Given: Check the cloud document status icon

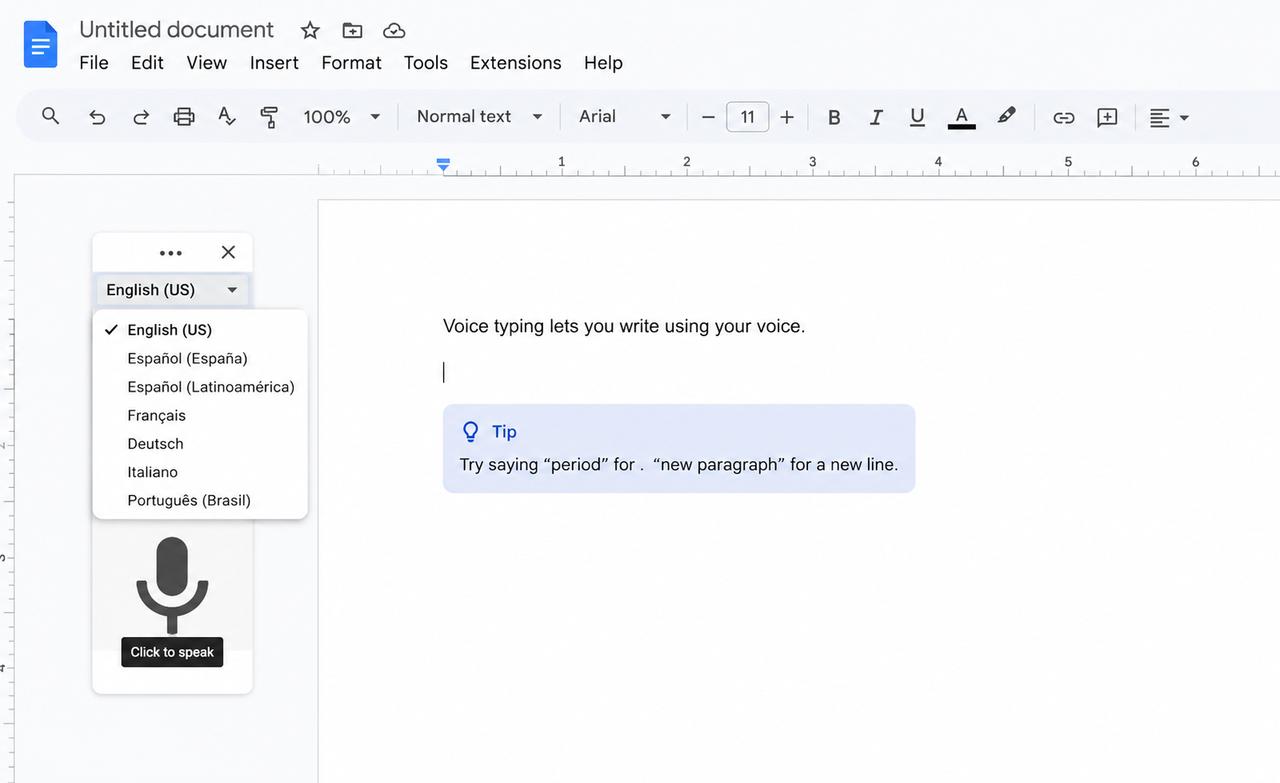Looking at the screenshot, I should tap(394, 30).
